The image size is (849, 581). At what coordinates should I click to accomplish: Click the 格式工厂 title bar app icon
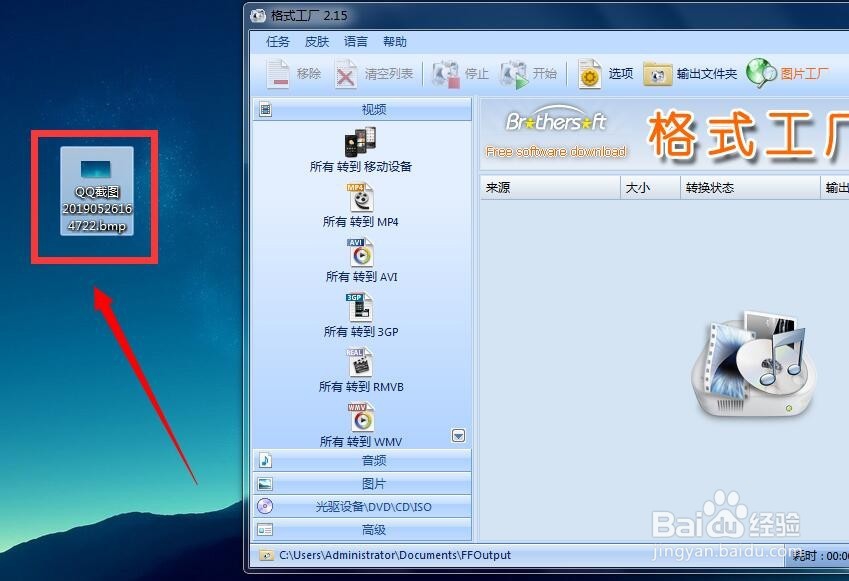tap(258, 15)
